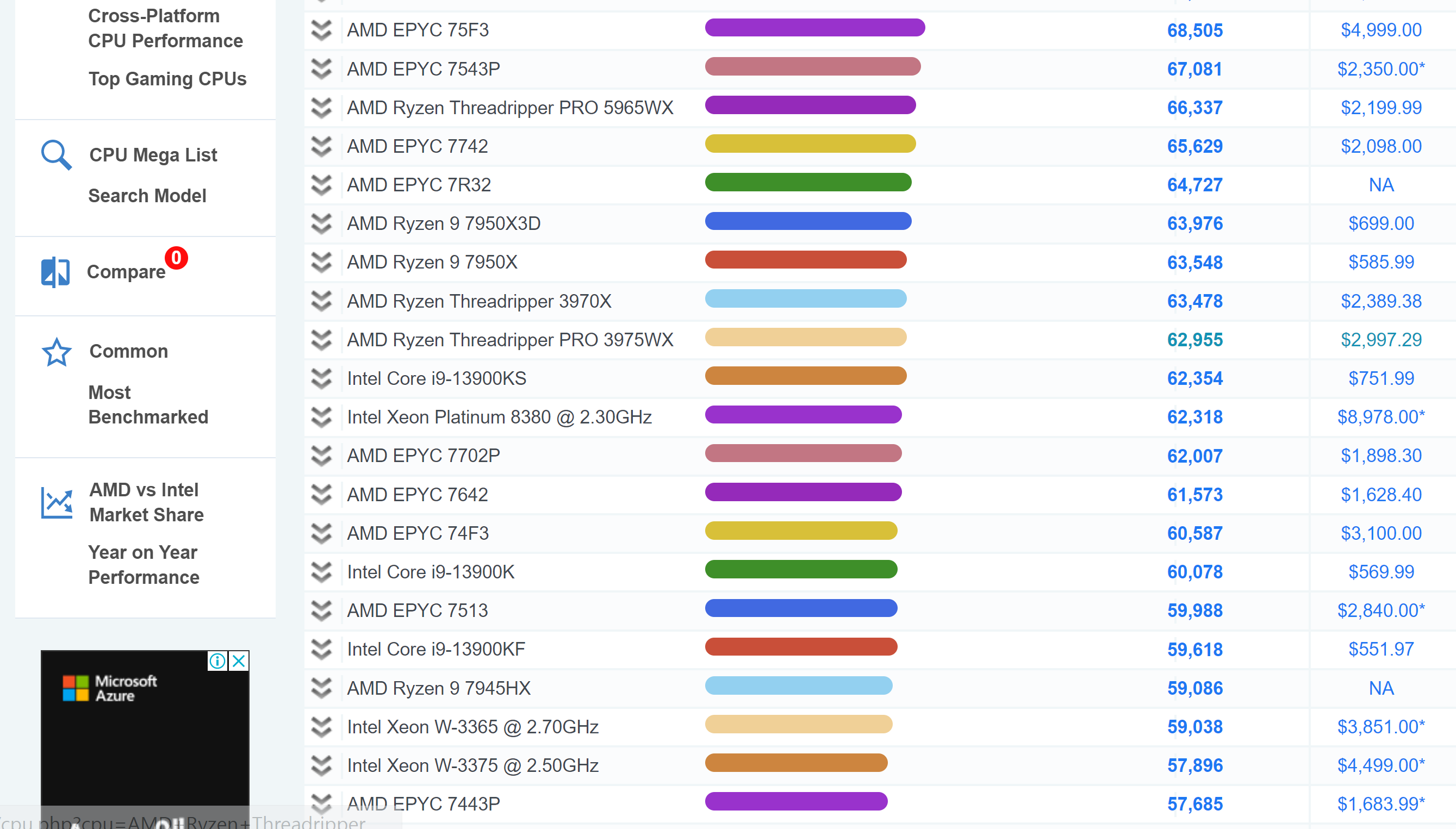Screen dimensions: 1456x829
Task: Expand details for Ryzen 9 7945HX
Action: point(322,688)
